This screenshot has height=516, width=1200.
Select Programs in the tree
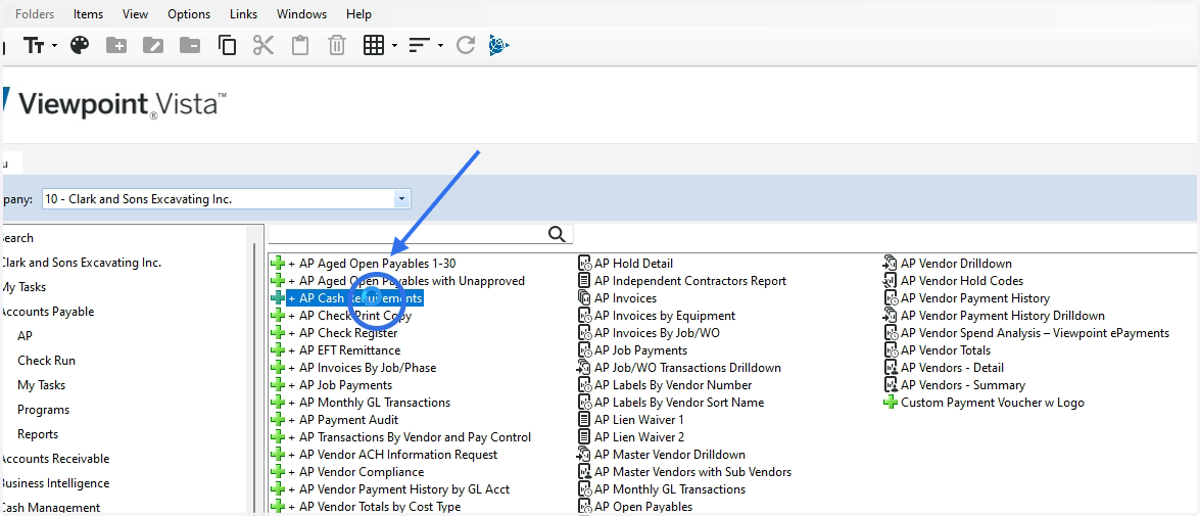(x=43, y=410)
